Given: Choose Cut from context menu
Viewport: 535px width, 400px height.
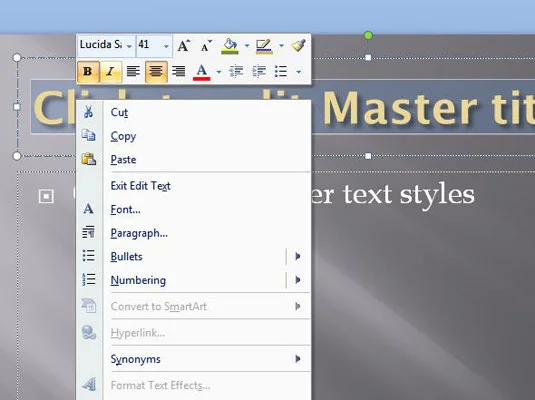Looking at the screenshot, I should click(x=194, y=112).
